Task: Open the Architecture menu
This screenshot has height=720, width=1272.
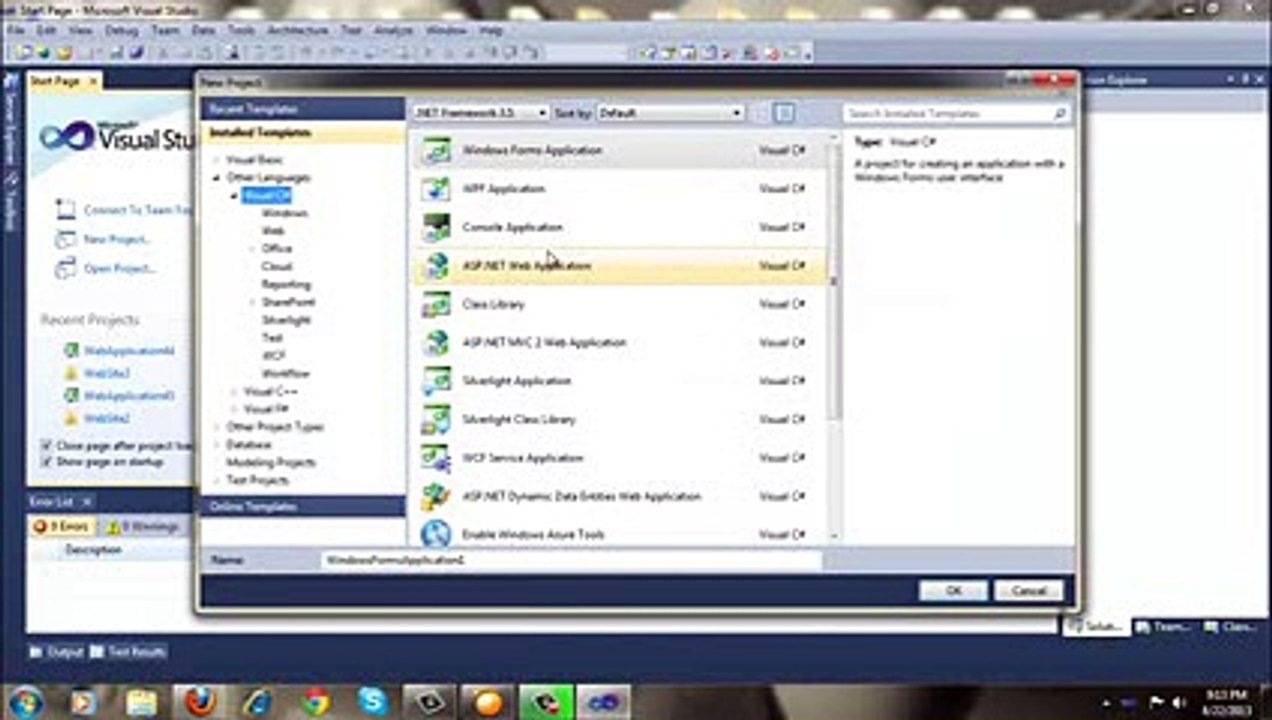Action: [298, 30]
